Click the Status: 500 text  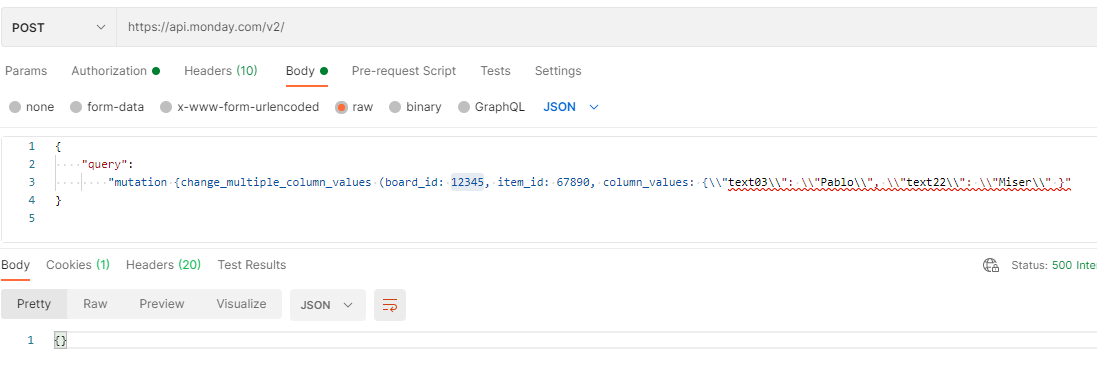[x=1054, y=266]
